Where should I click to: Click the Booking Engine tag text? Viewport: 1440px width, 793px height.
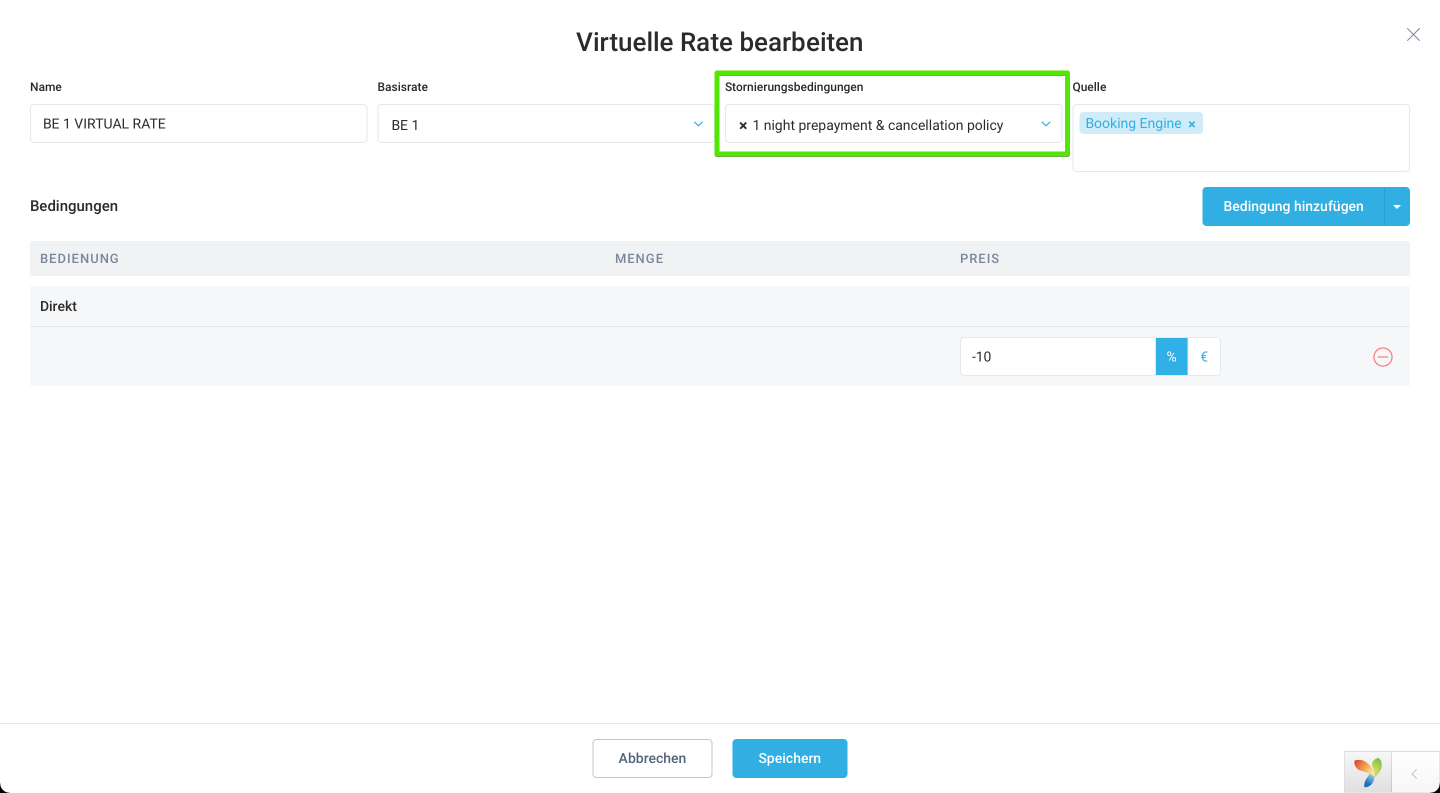(1133, 123)
